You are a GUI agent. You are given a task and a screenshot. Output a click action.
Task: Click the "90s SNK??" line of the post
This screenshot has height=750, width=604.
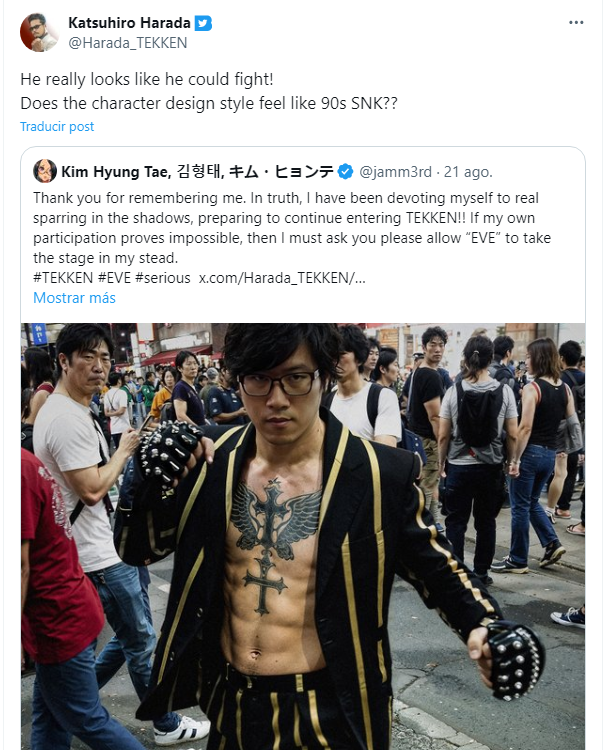click(209, 103)
